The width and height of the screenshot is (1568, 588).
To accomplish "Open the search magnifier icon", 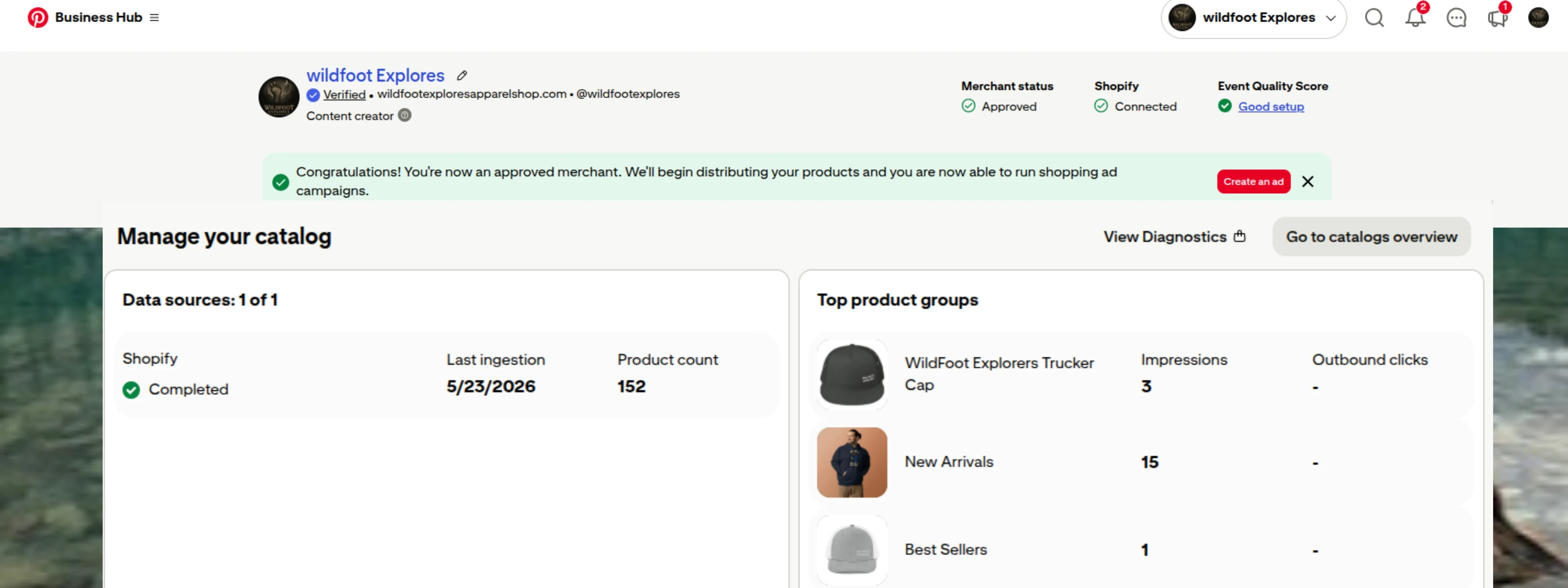I will pyautogui.click(x=1374, y=18).
